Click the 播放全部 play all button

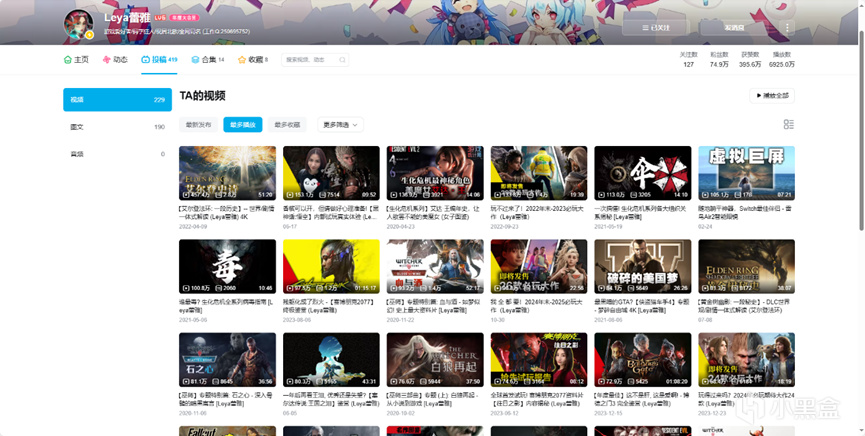coord(772,95)
